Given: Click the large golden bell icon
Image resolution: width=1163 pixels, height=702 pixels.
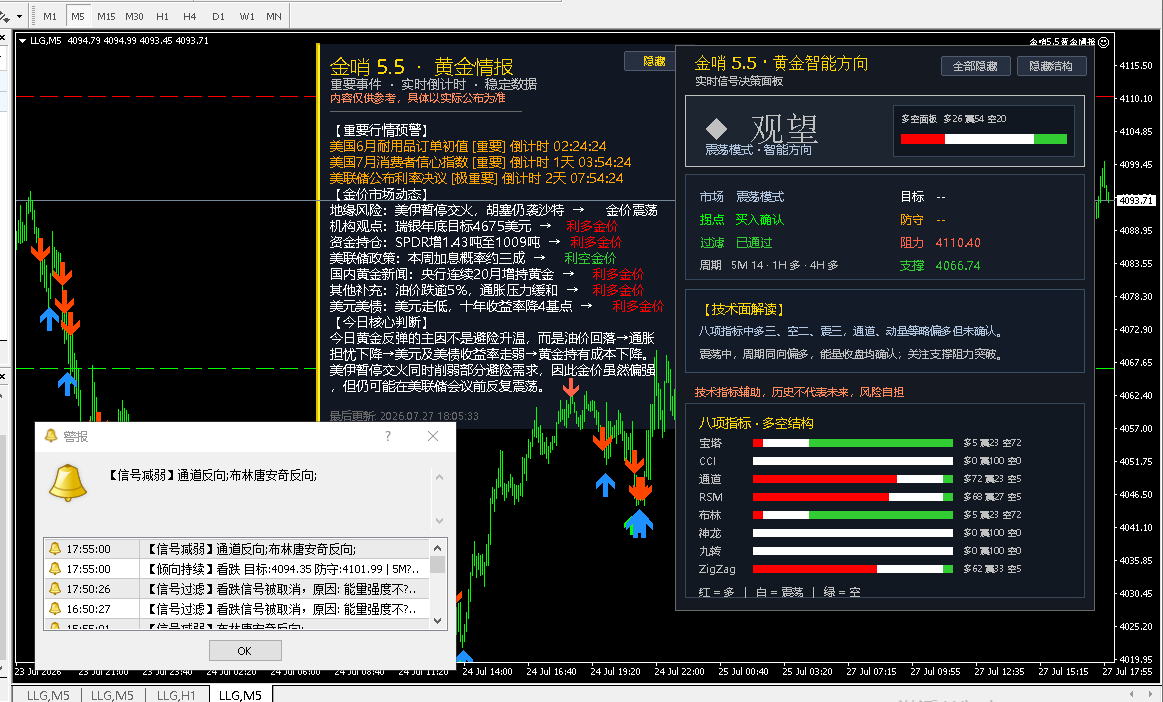Looking at the screenshot, I should (67, 482).
